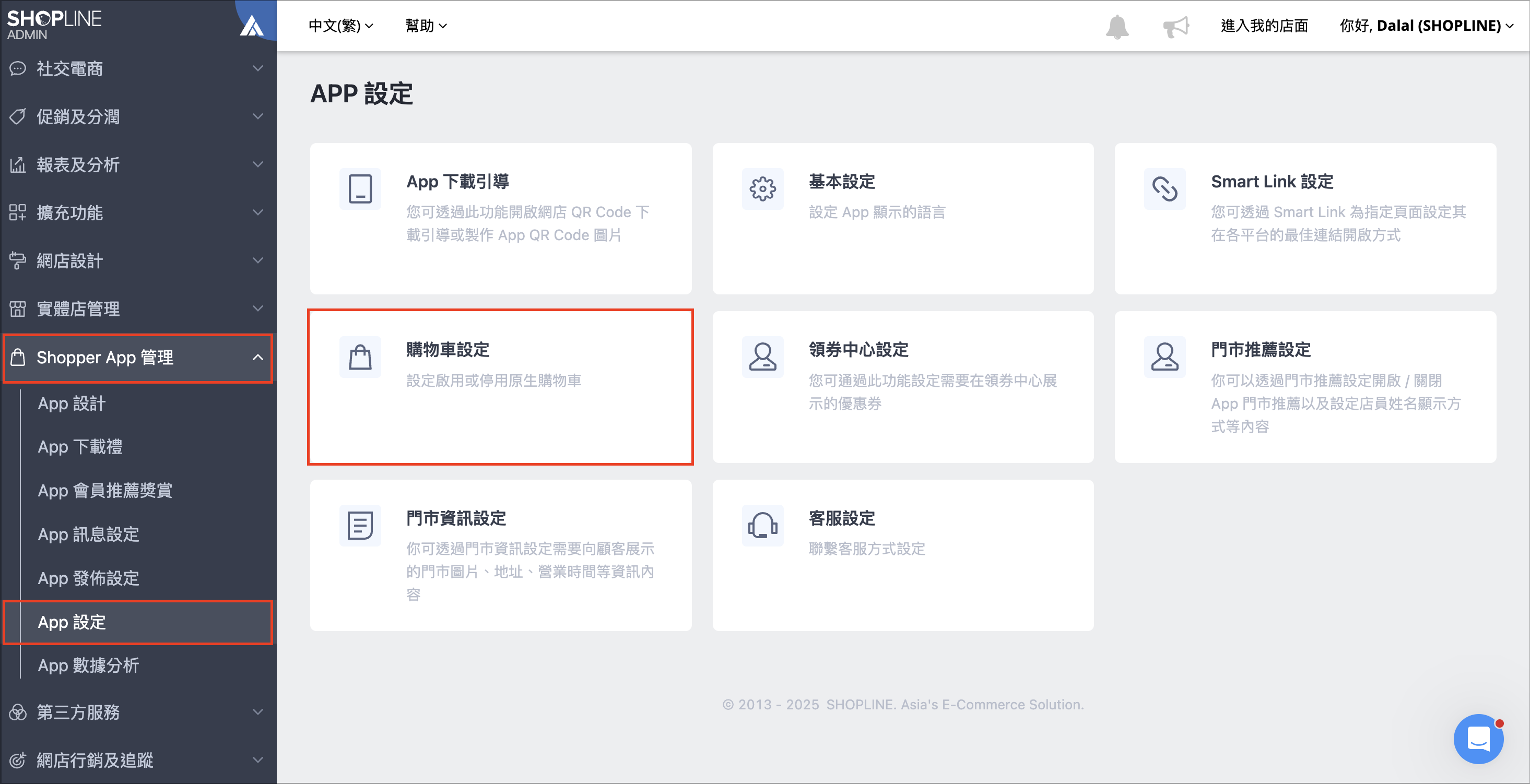Screen dimensions: 1530x784
Task: Open the 幫助 help dropdown
Action: (x=426, y=26)
